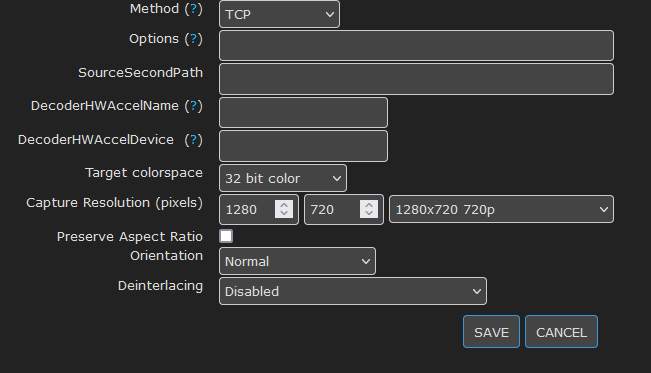Open help link for DecoderHWAccelName
This screenshot has height=373, width=651.
click(x=193, y=106)
